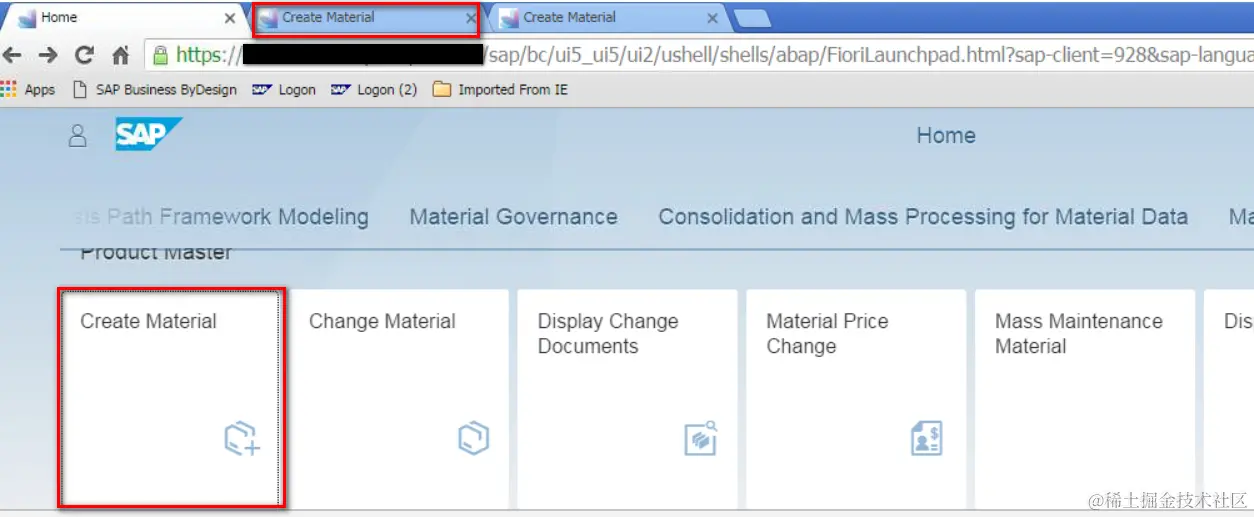This screenshot has width=1254, height=517.
Task: Select Consolidation and Mass Processing for Material Data
Action: click(923, 217)
